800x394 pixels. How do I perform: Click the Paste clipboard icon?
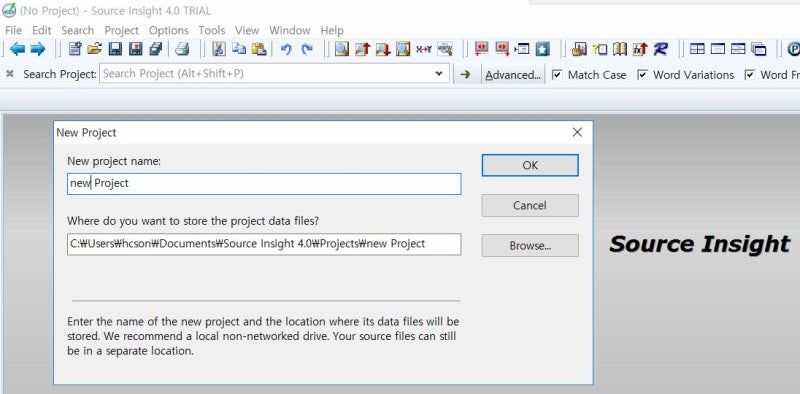pos(259,49)
